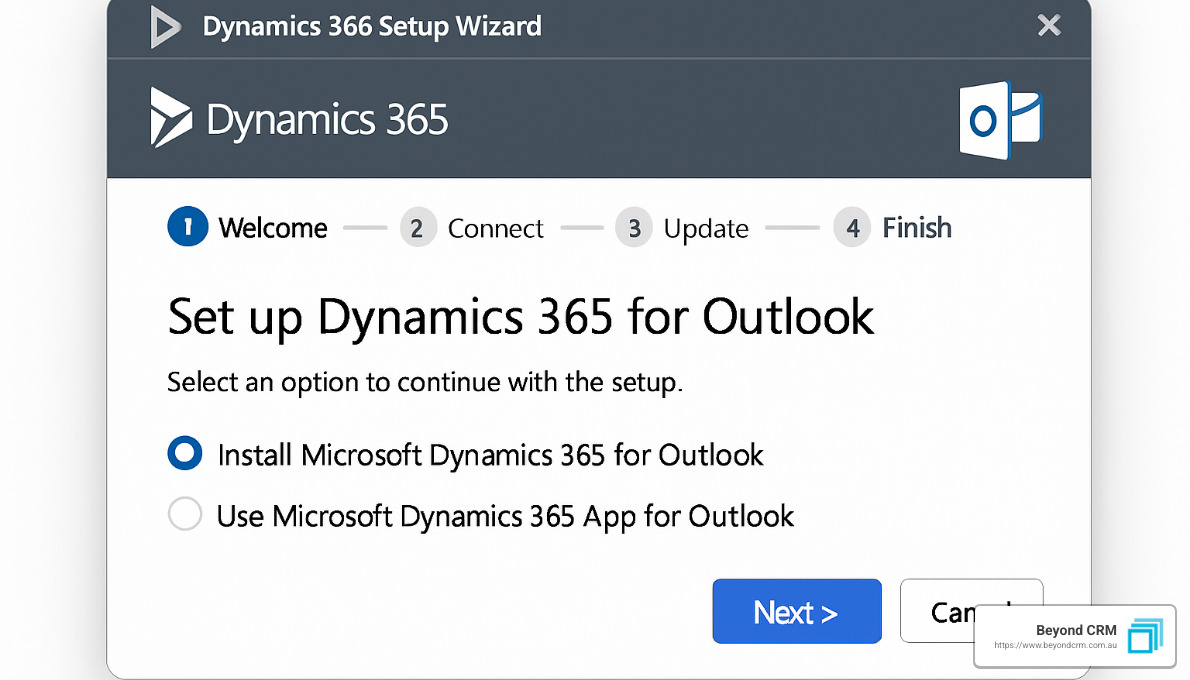Jump to the Connect step label

[495, 229]
